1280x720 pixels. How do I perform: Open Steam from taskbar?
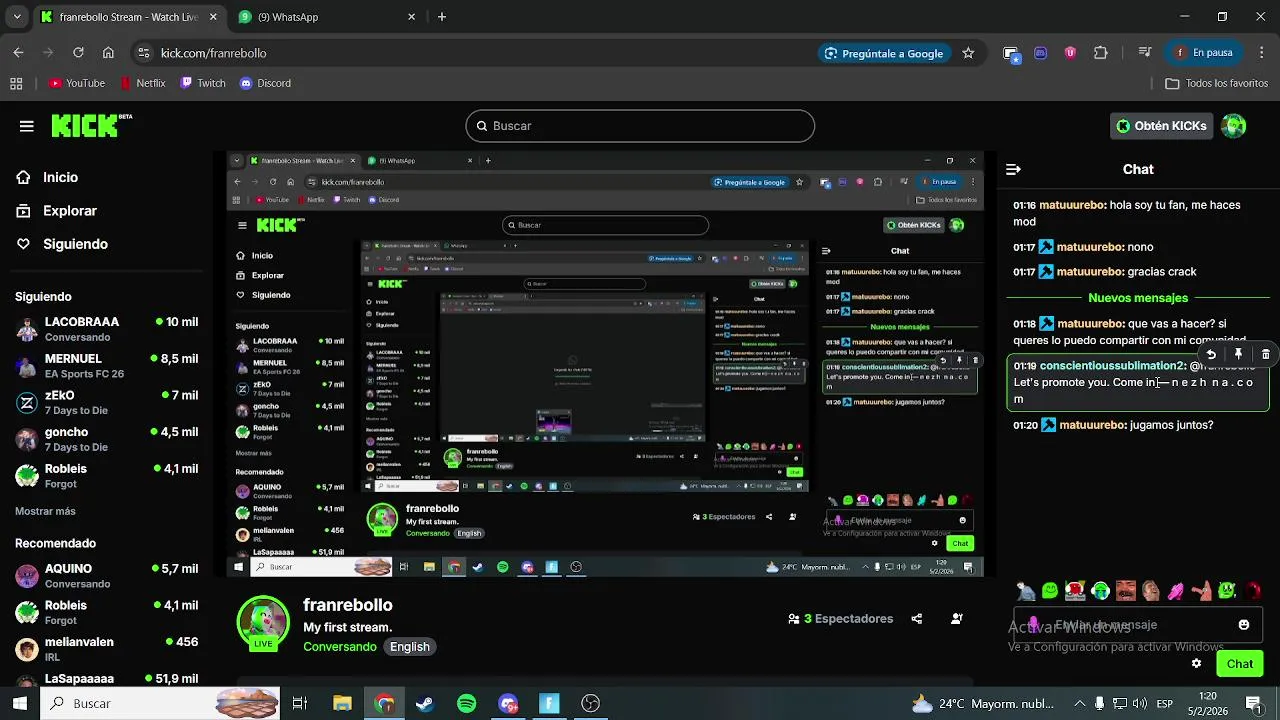[425, 704]
